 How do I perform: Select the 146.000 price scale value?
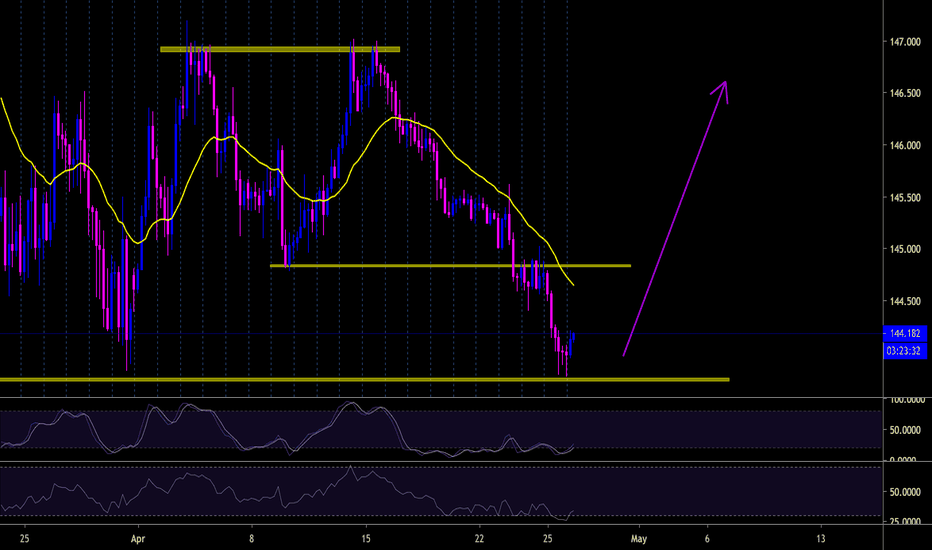coord(905,145)
